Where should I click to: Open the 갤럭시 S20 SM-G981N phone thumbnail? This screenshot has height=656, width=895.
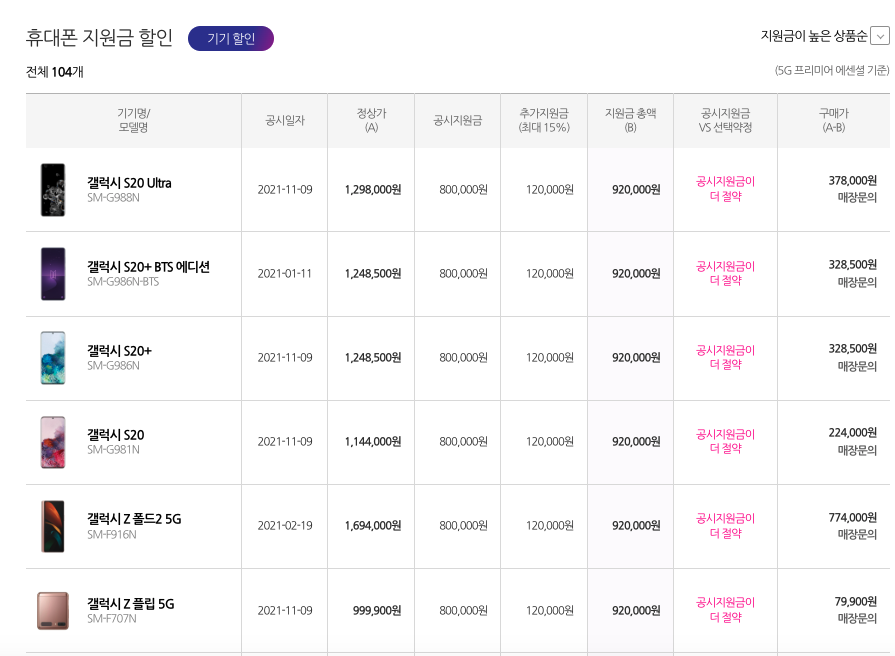(x=53, y=442)
